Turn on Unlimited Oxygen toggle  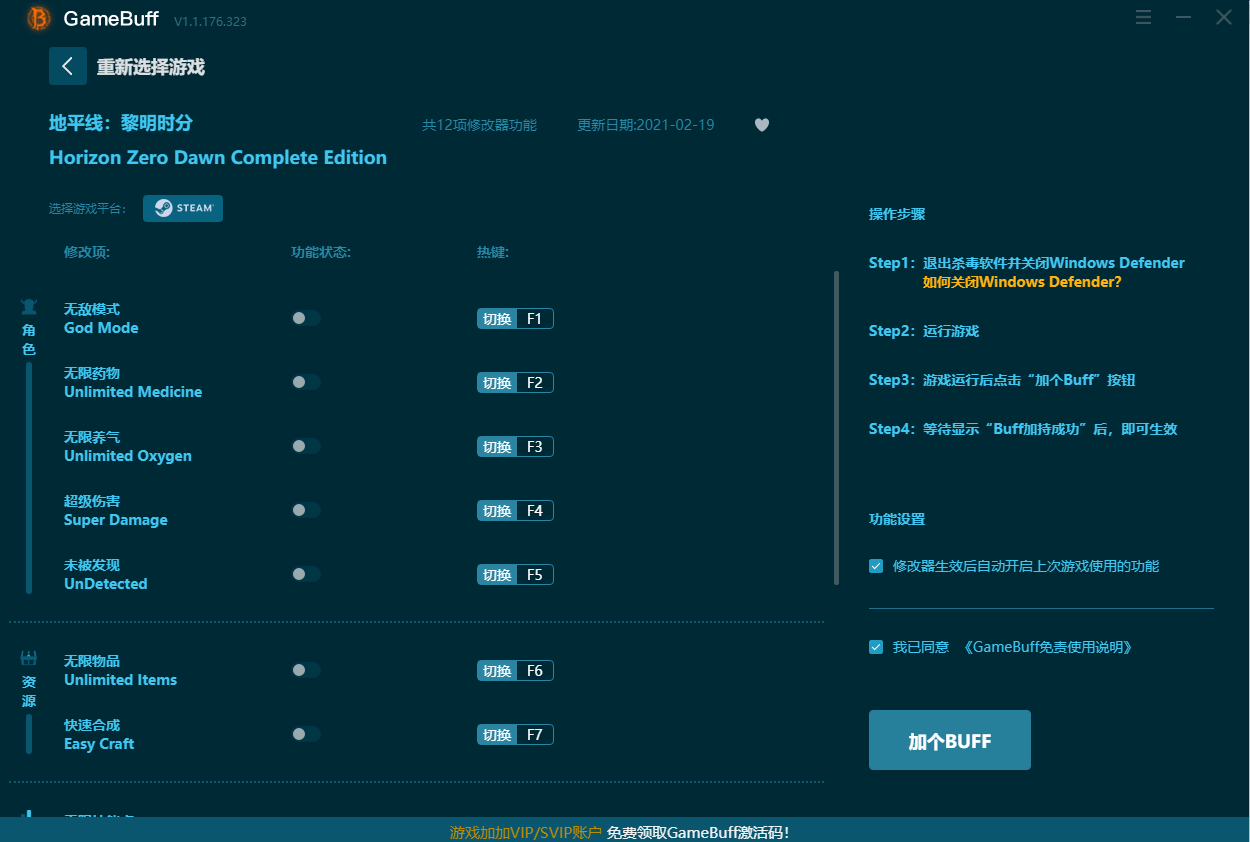coord(306,446)
